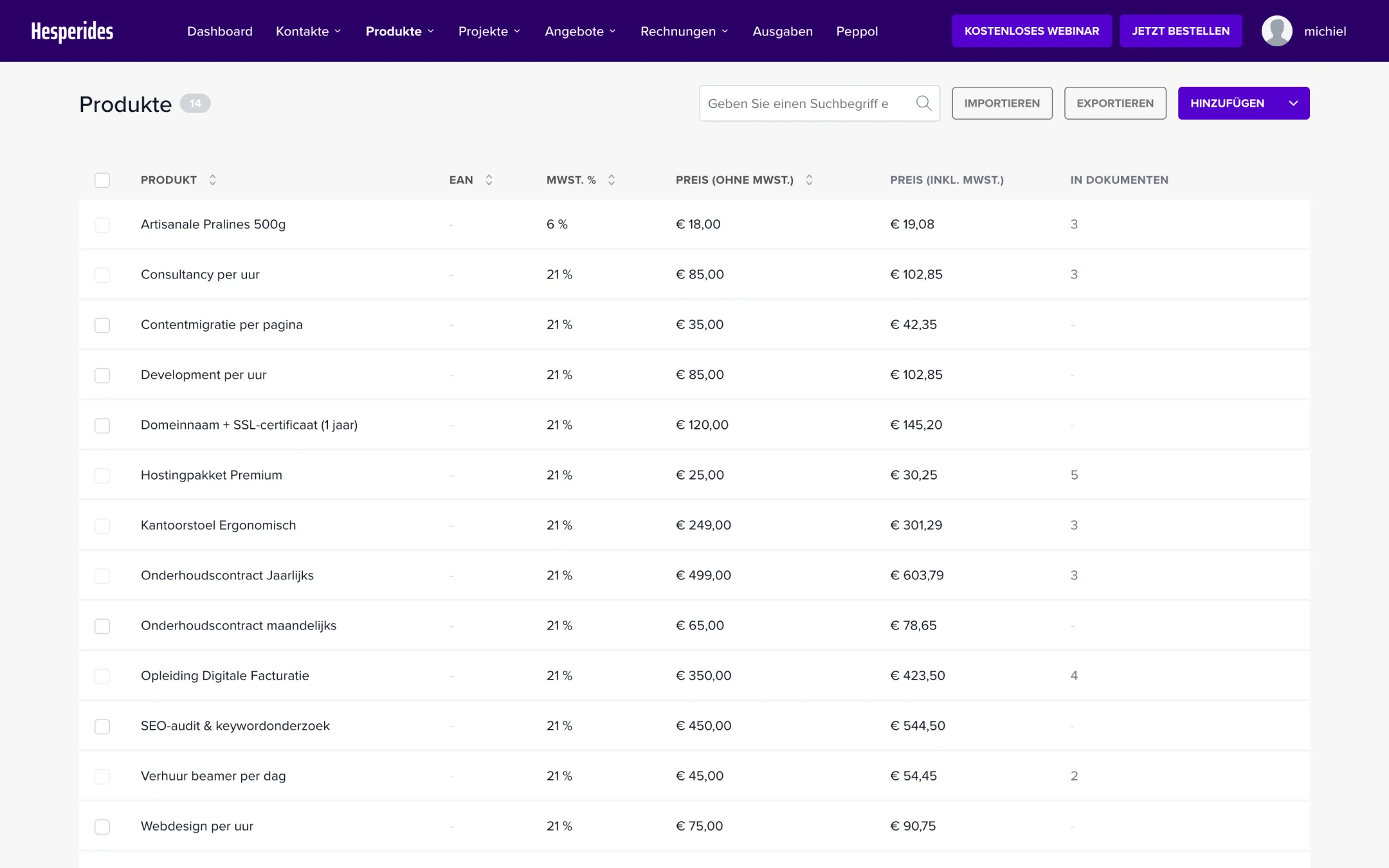Click the Kostenloses Webinar button
Image resolution: width=1389 pixels, height=868 pixels.
coord(1031,31)
